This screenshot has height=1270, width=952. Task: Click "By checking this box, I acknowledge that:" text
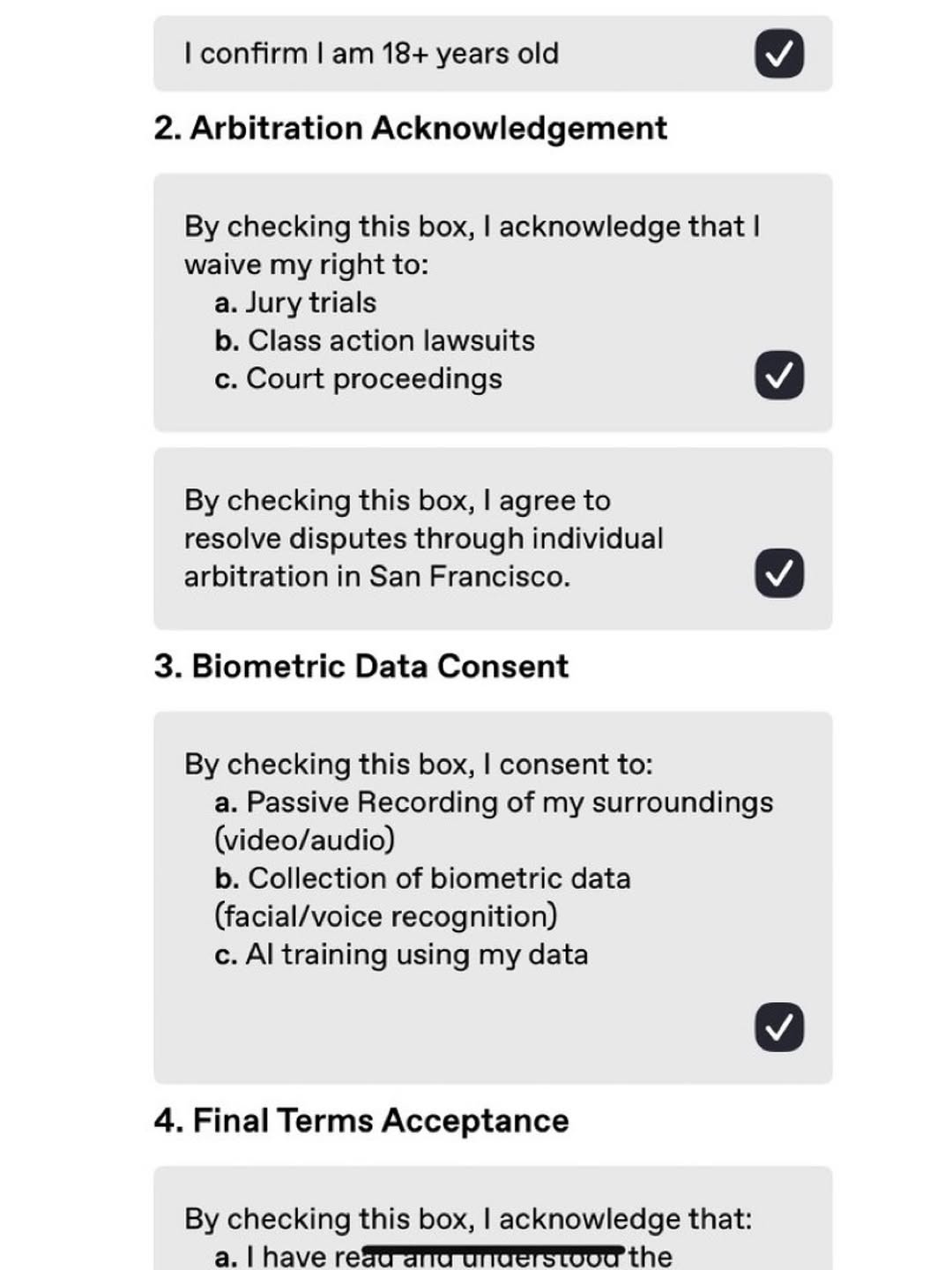(467, 1219)
